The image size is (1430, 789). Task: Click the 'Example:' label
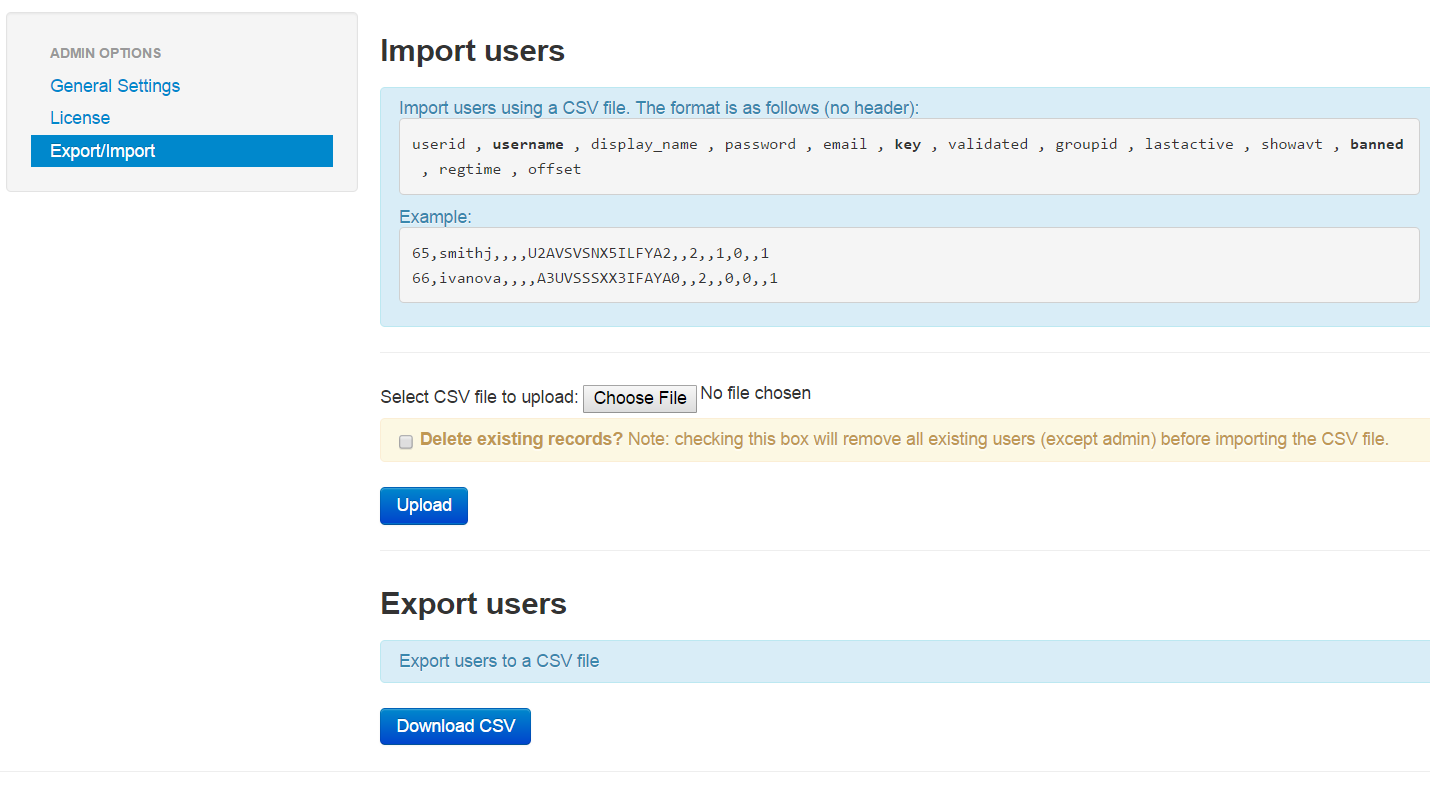pos(435,217)
